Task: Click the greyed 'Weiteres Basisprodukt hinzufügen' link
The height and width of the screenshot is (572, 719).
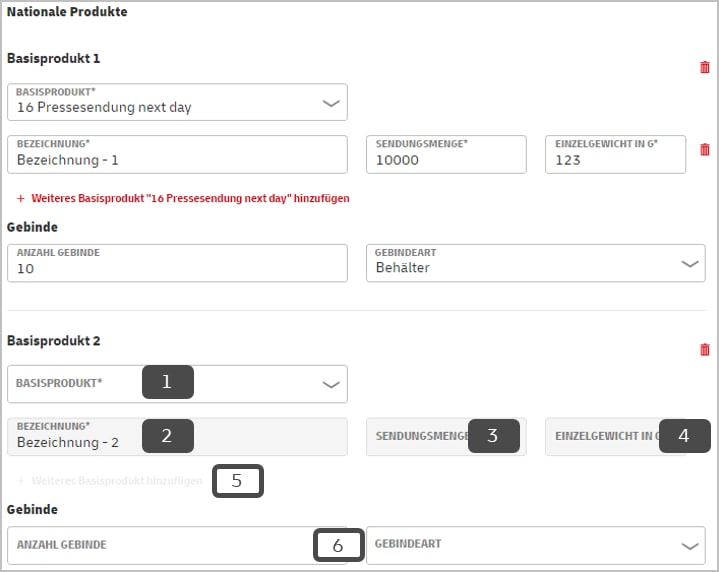Action: [x=110, y=481]
